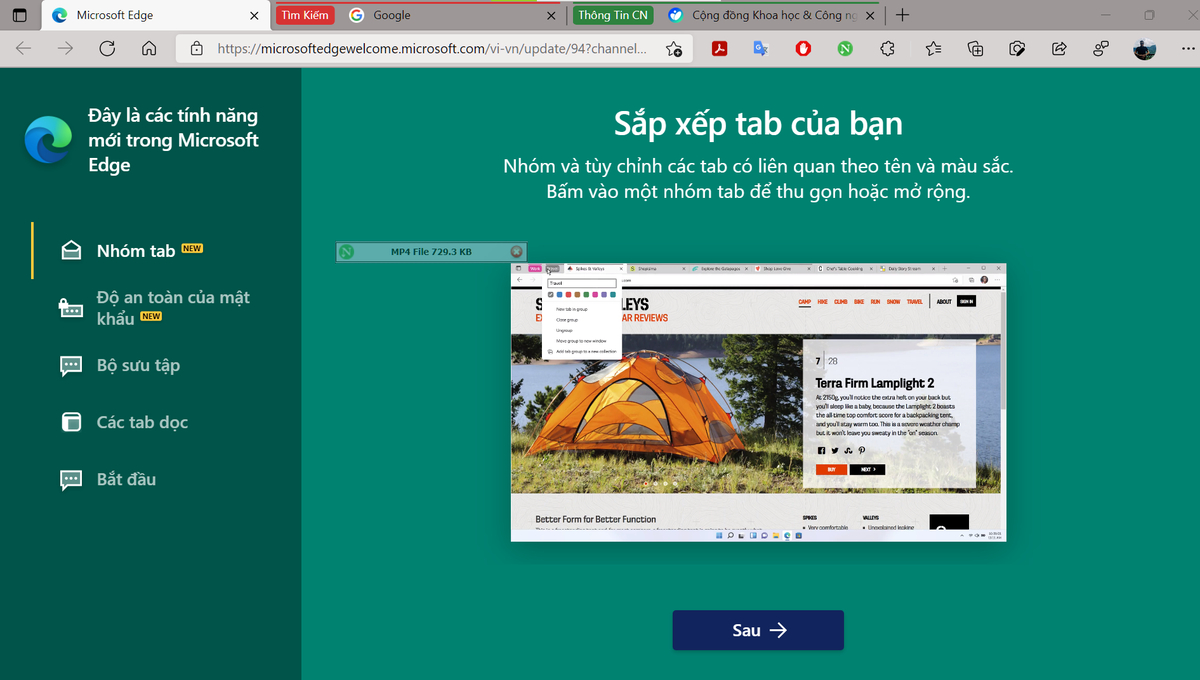Open the Favorites list icon
Image resolution: width=1200 pixels, height=680 pixels.
coord(933,48)
